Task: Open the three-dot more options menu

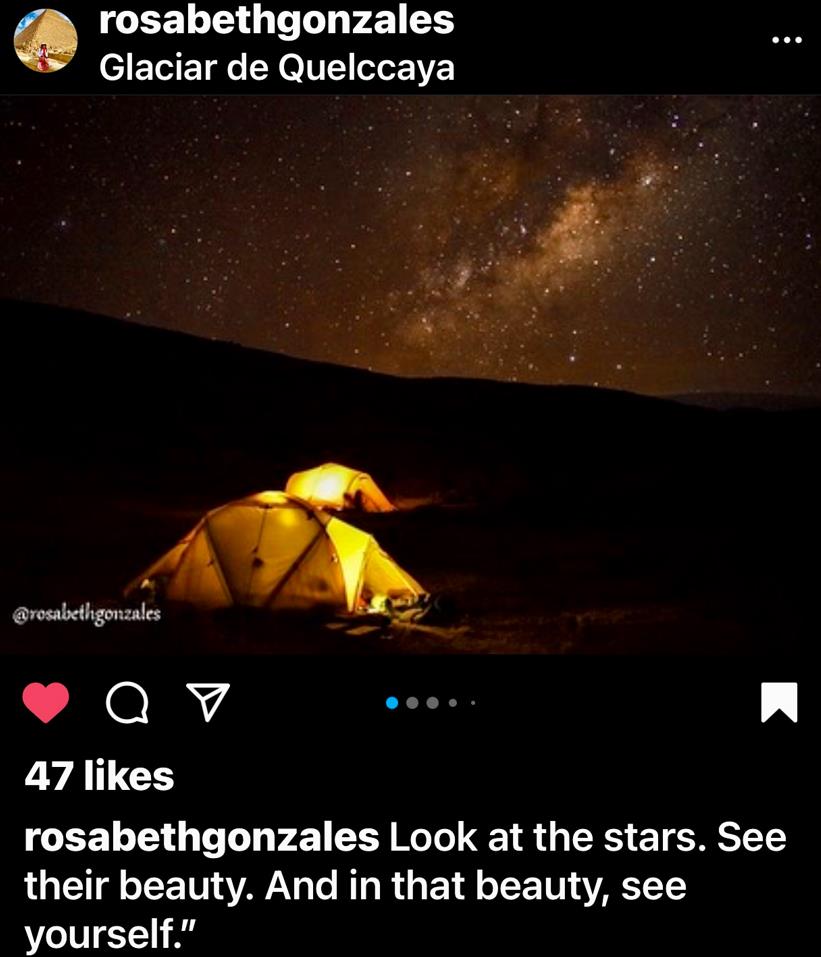Action: 787,40
